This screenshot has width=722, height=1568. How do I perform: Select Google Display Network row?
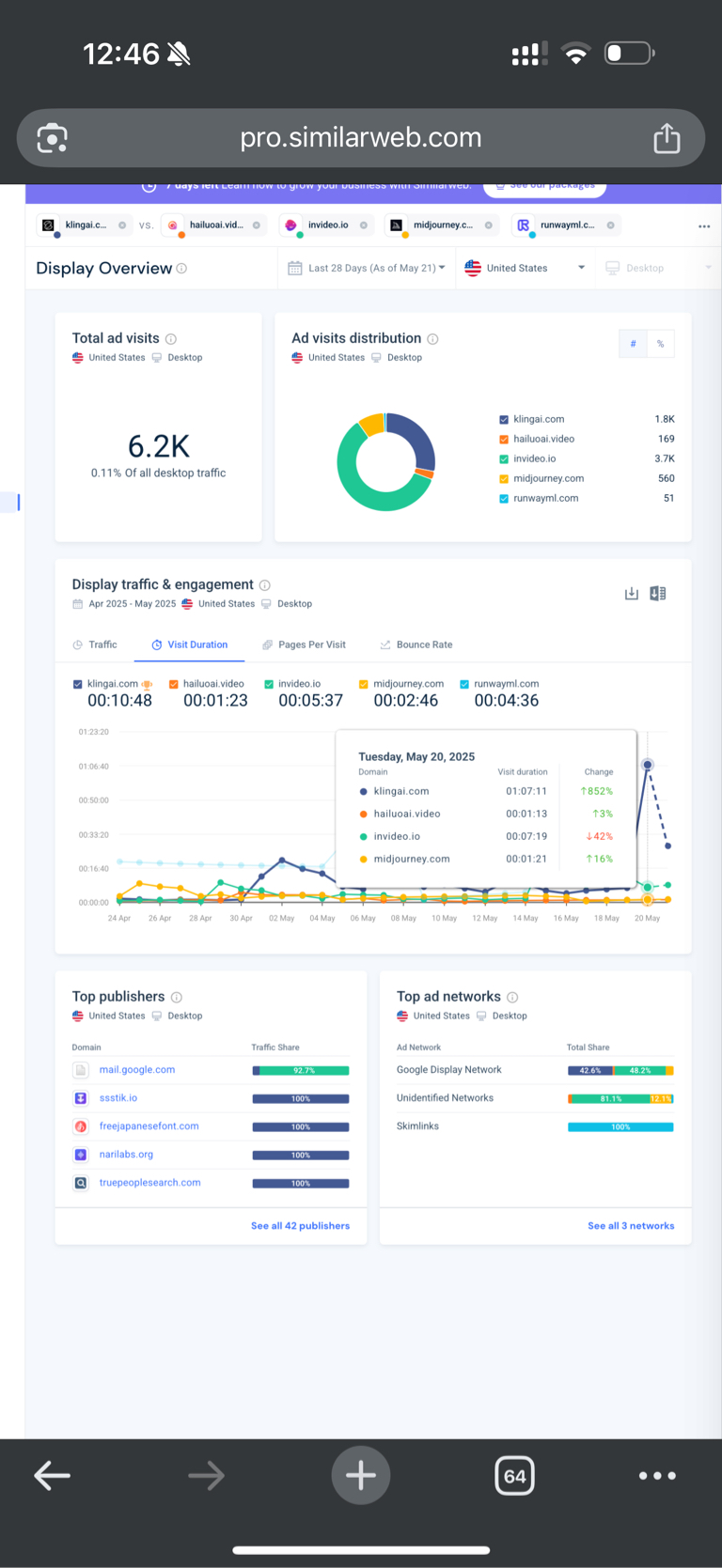[x=535, y=1070]
